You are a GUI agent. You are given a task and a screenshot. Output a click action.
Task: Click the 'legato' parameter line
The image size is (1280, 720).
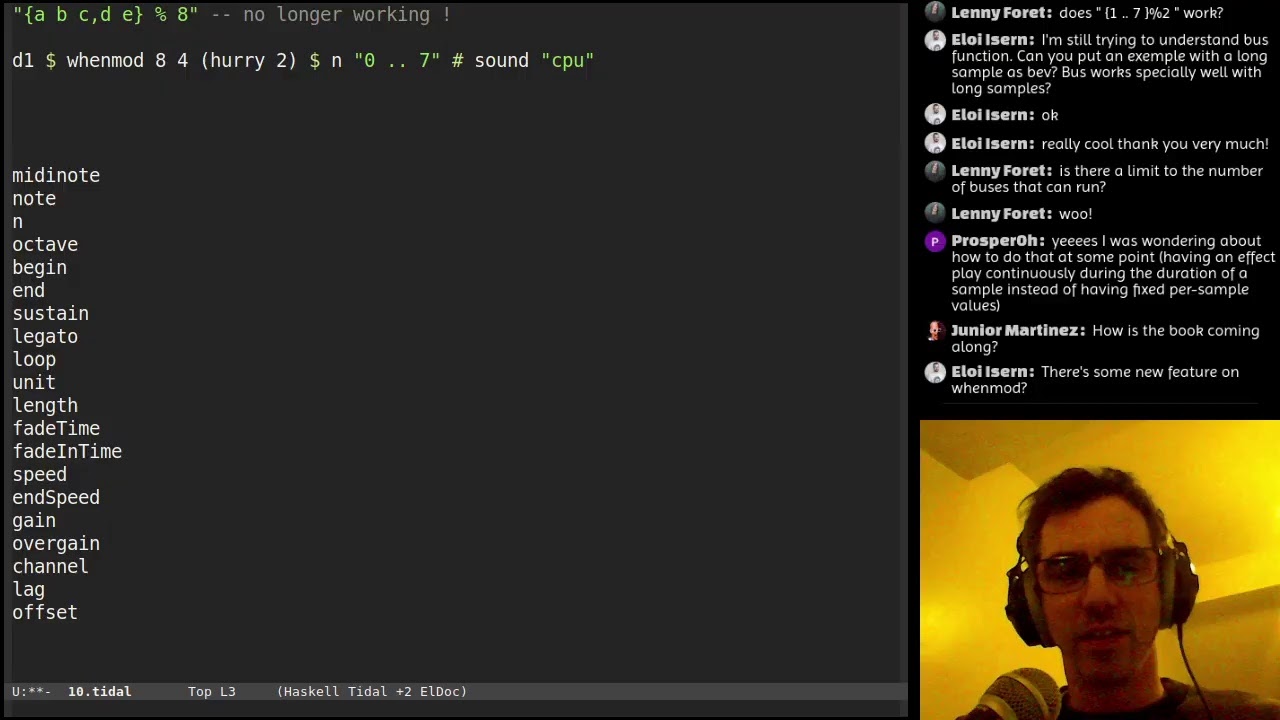pos(45,337)
